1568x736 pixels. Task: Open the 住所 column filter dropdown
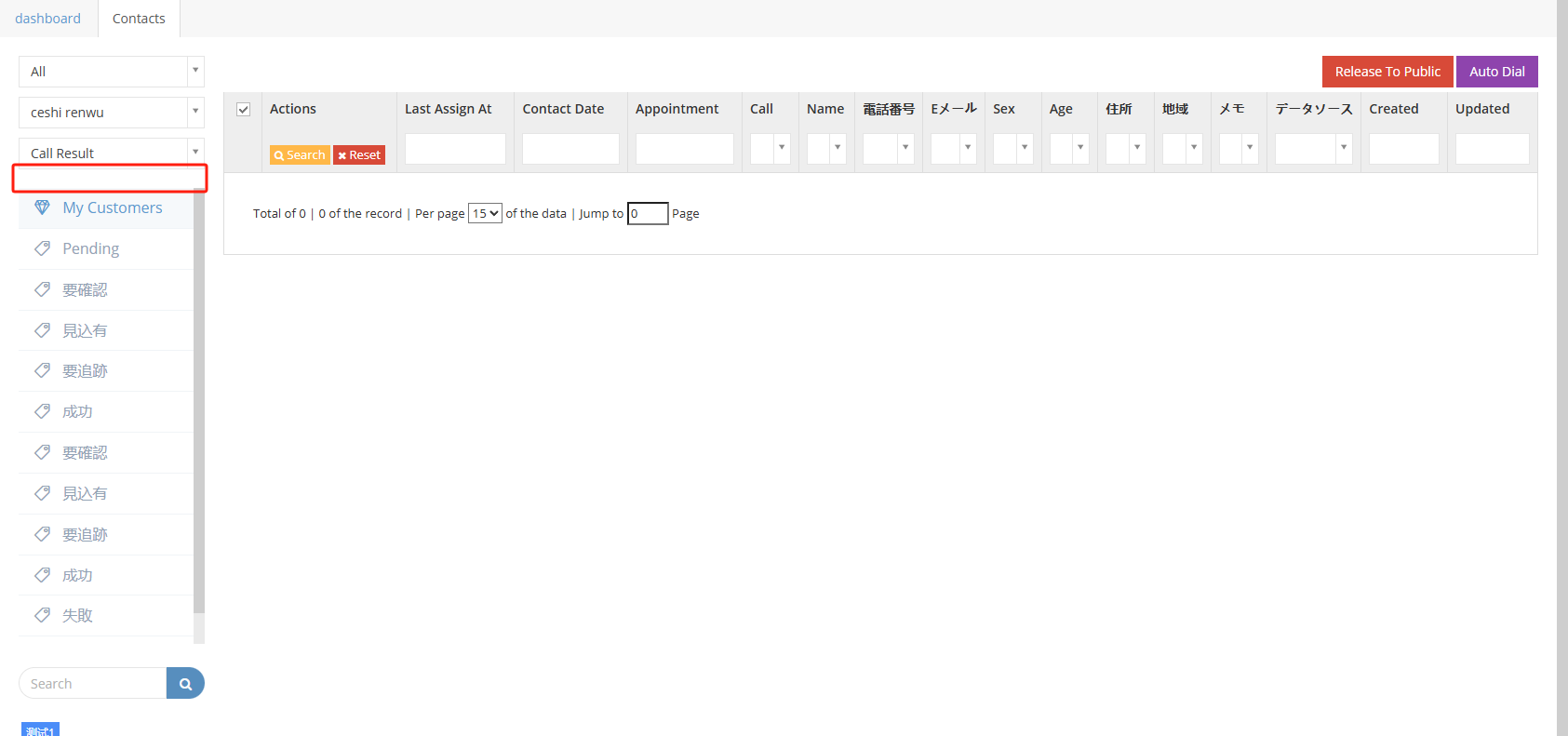pos(1126,149)
